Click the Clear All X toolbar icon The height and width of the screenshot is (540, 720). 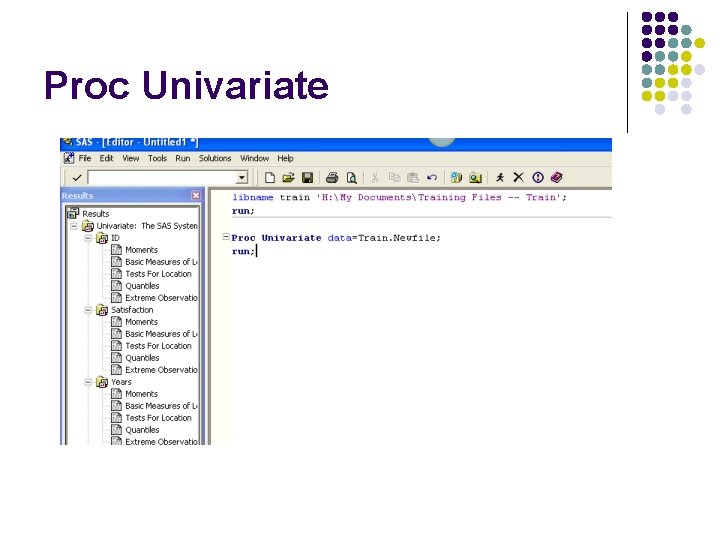(518, 178)
